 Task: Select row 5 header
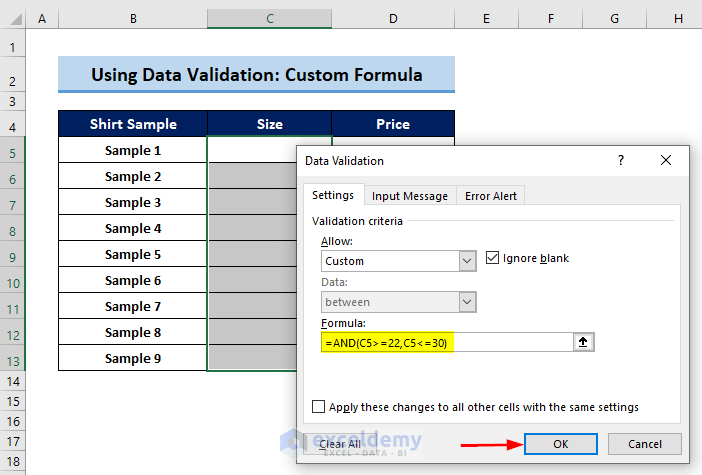point(13,151)
